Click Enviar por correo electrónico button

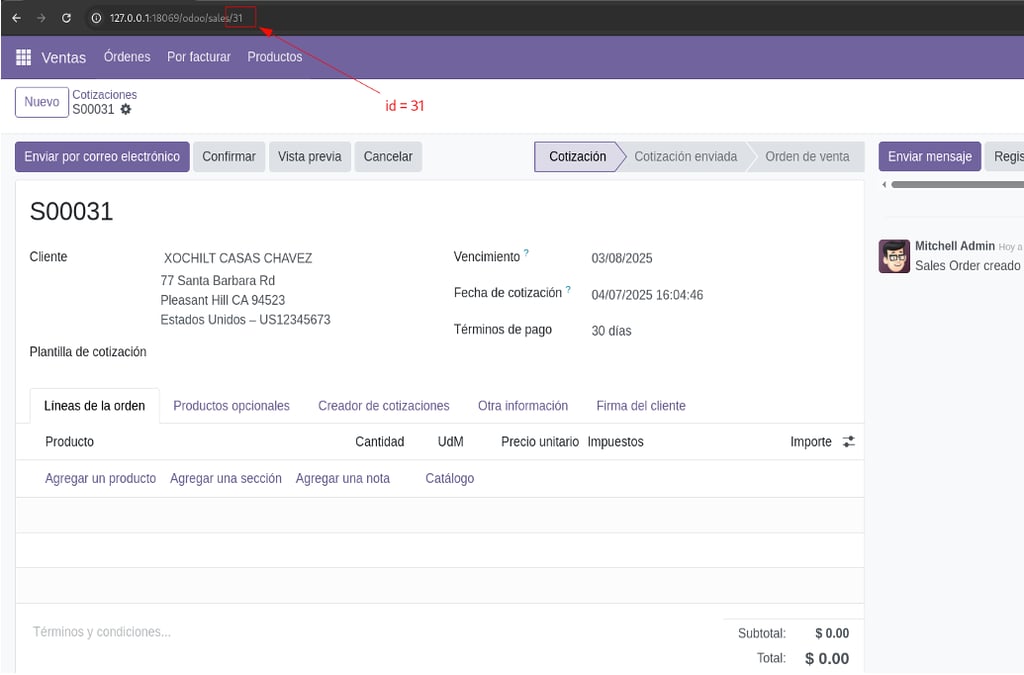102,157
